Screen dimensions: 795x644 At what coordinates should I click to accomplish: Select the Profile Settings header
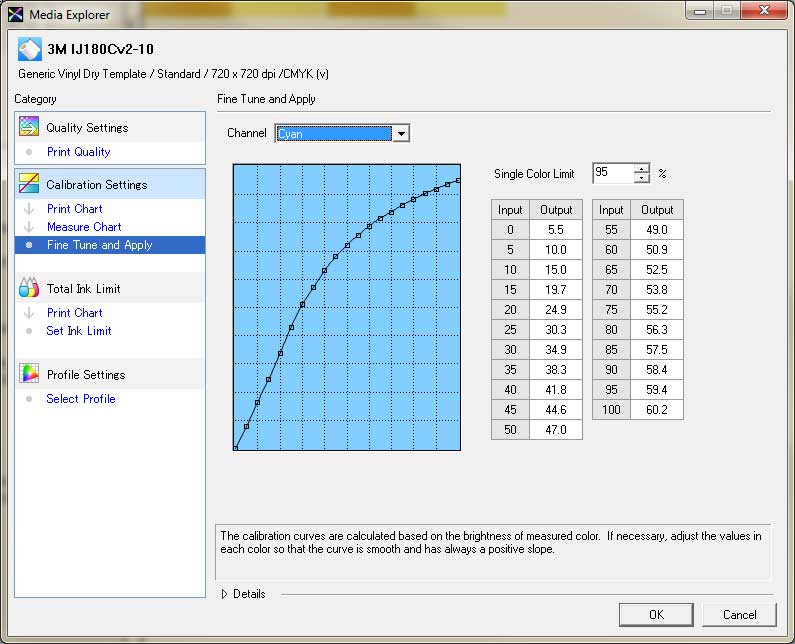click(110, 374)
